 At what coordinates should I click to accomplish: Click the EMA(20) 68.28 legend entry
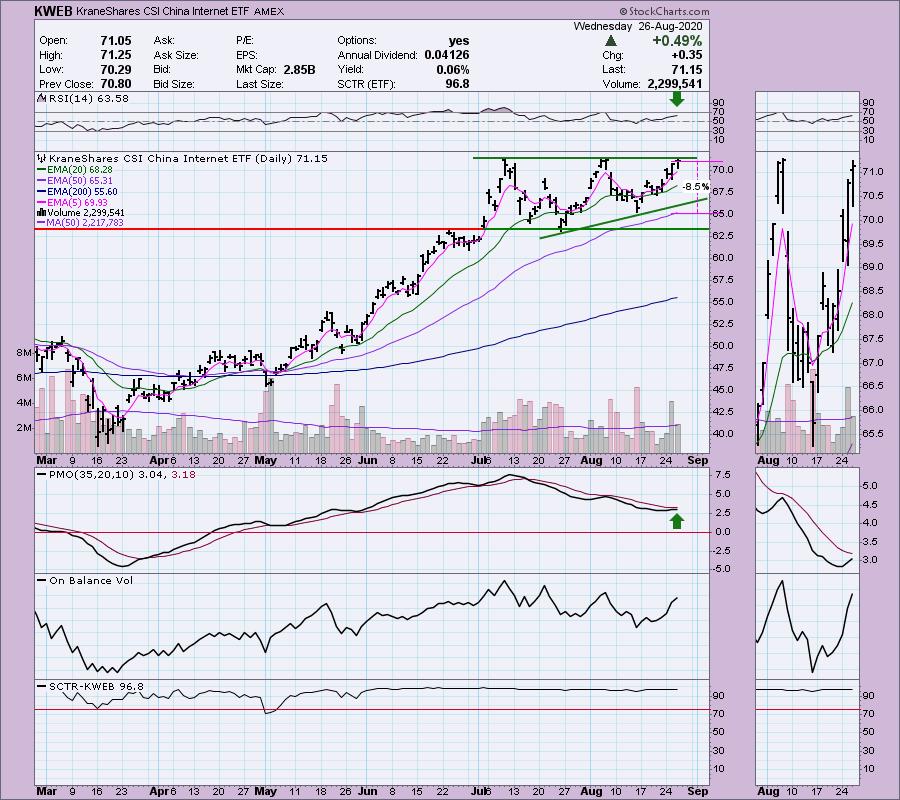point(80,170)
